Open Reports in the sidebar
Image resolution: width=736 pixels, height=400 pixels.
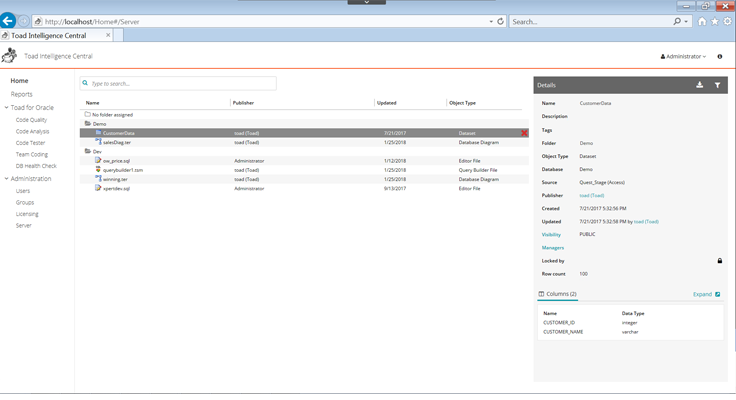click(21, 94)
